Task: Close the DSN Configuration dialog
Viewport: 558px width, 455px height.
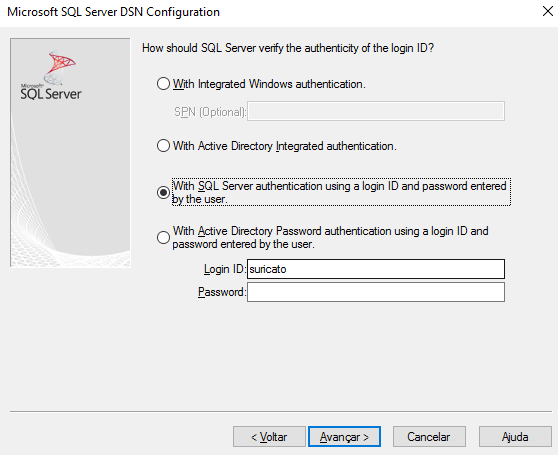Action: click(548, 11)
